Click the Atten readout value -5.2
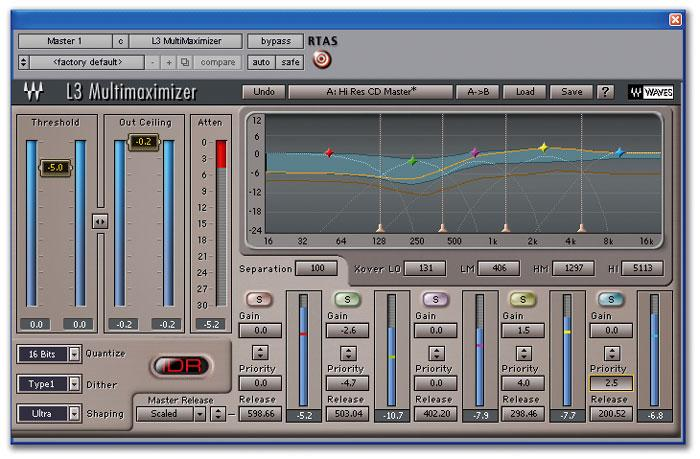Viewport: 700px width, 459px height. point(211,325)
